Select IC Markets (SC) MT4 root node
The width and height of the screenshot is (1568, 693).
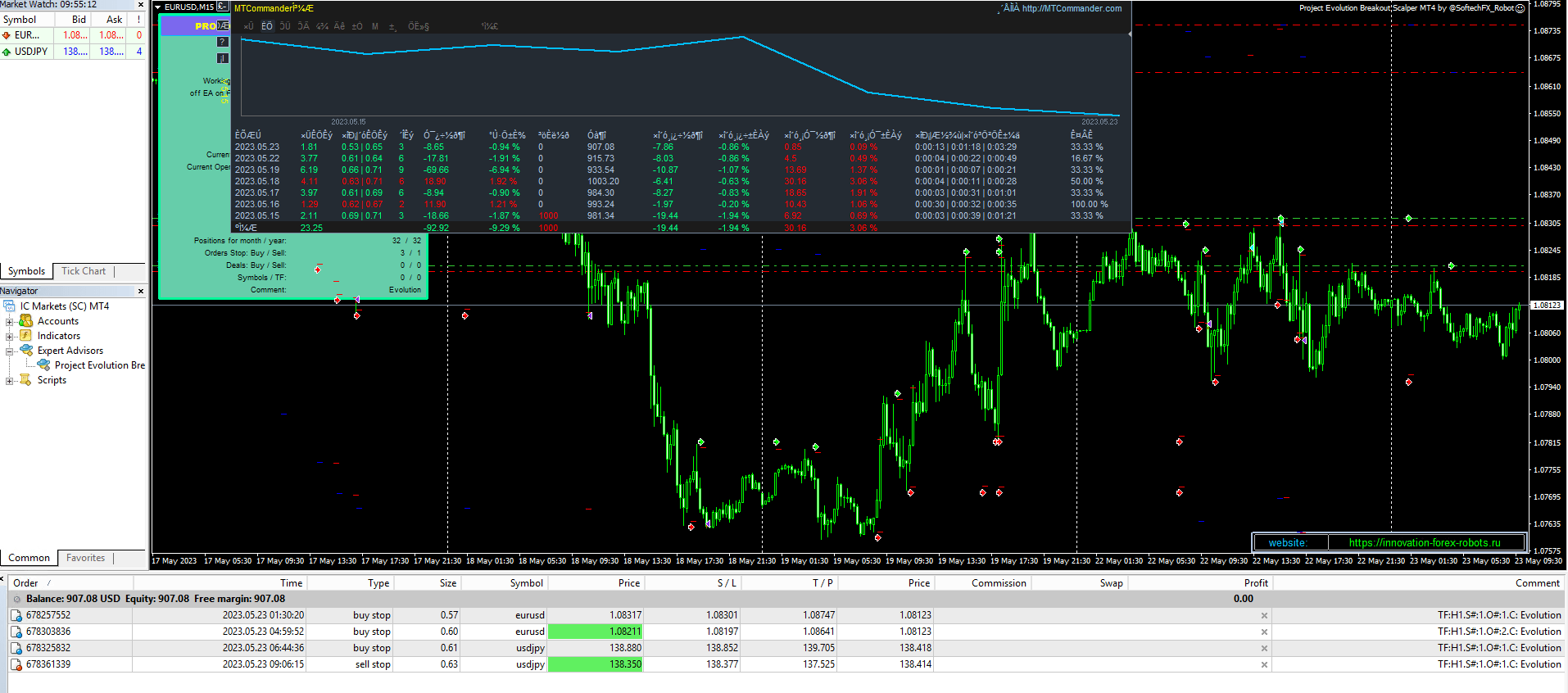click(64, 306)
